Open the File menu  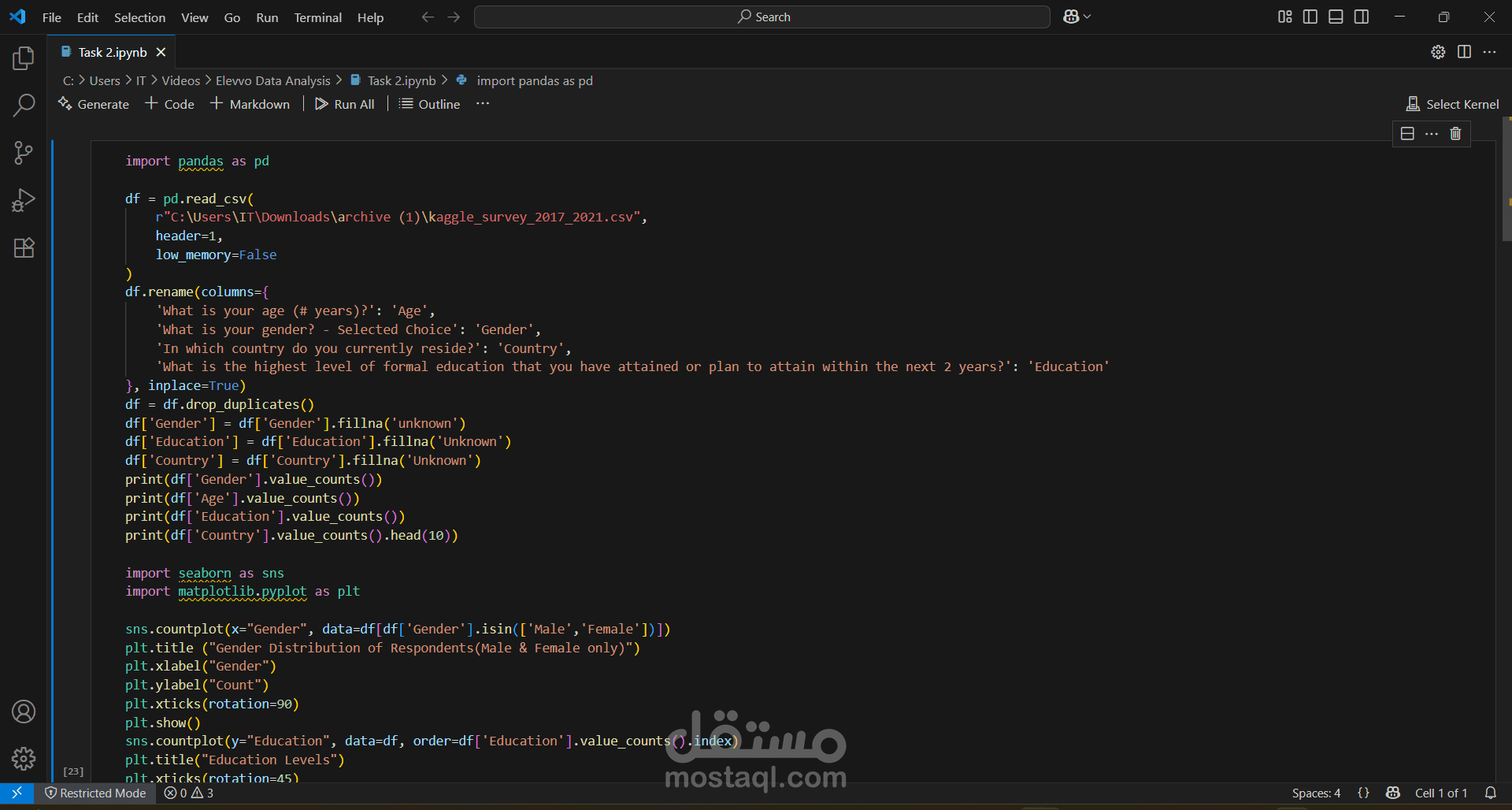[52, 17]
